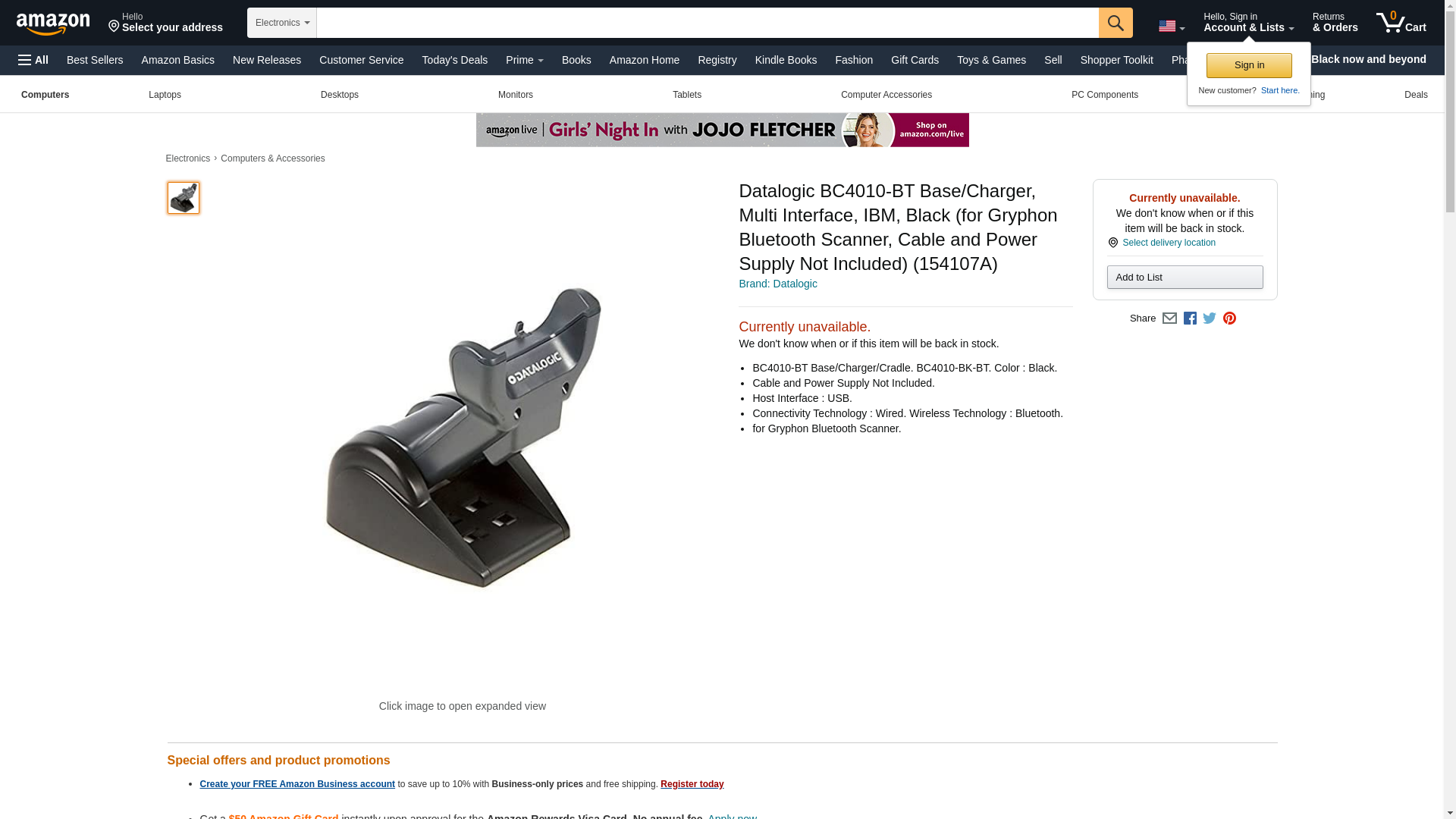Open Today's Deals
The width and height of the screenshot is (1456, 819).
coord(454,60)
